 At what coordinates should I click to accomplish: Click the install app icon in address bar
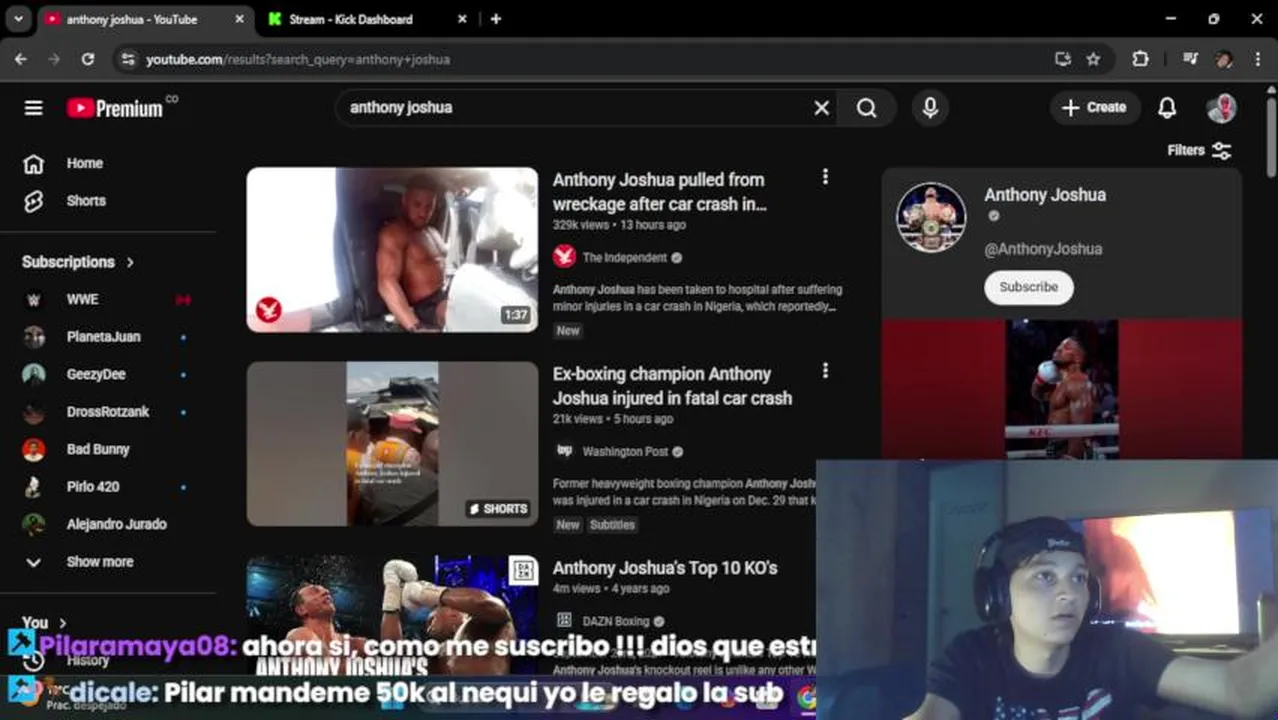[x=1063, y=59]
